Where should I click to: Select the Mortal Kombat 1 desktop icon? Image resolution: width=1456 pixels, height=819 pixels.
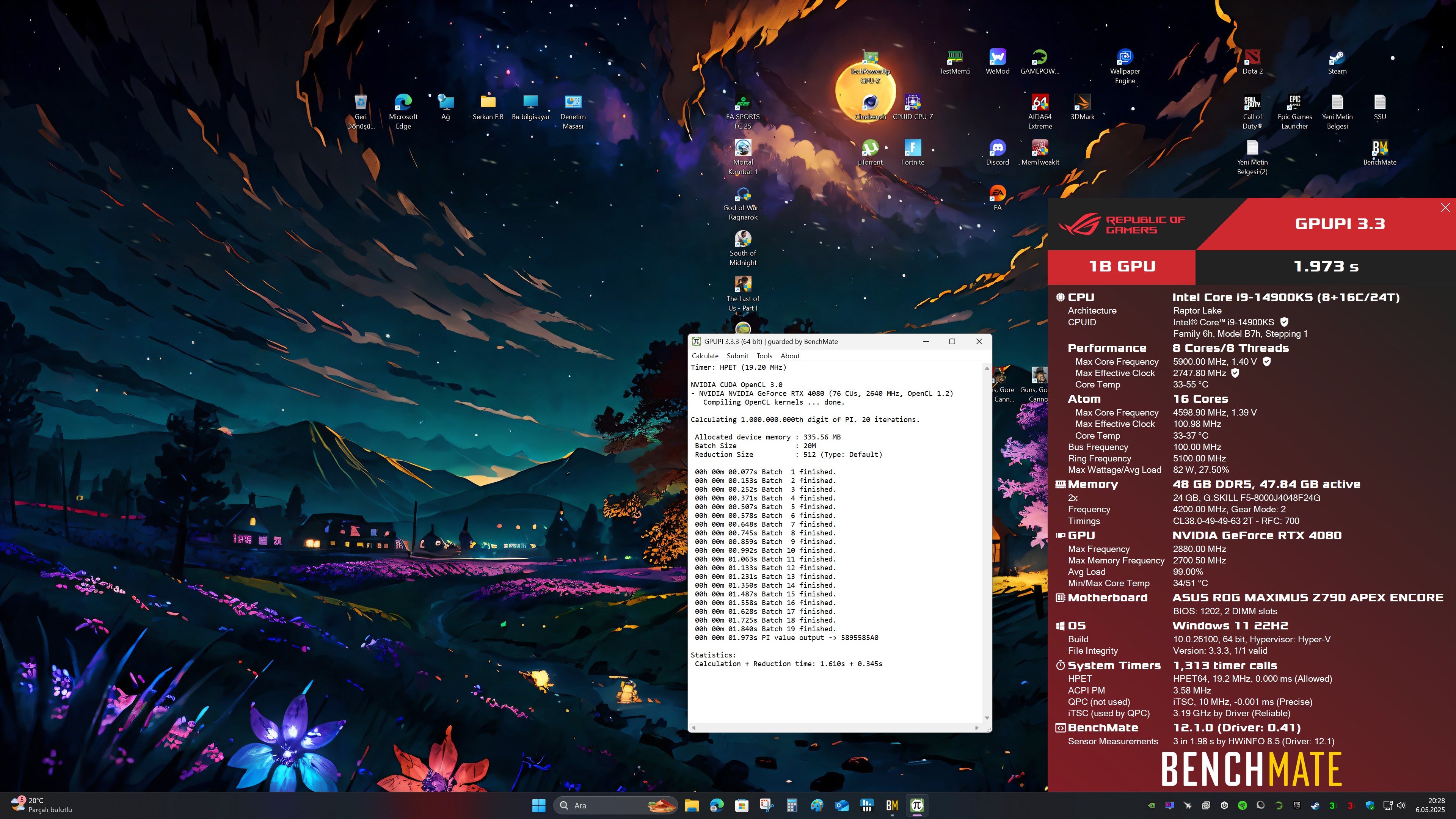click(743, 157)
